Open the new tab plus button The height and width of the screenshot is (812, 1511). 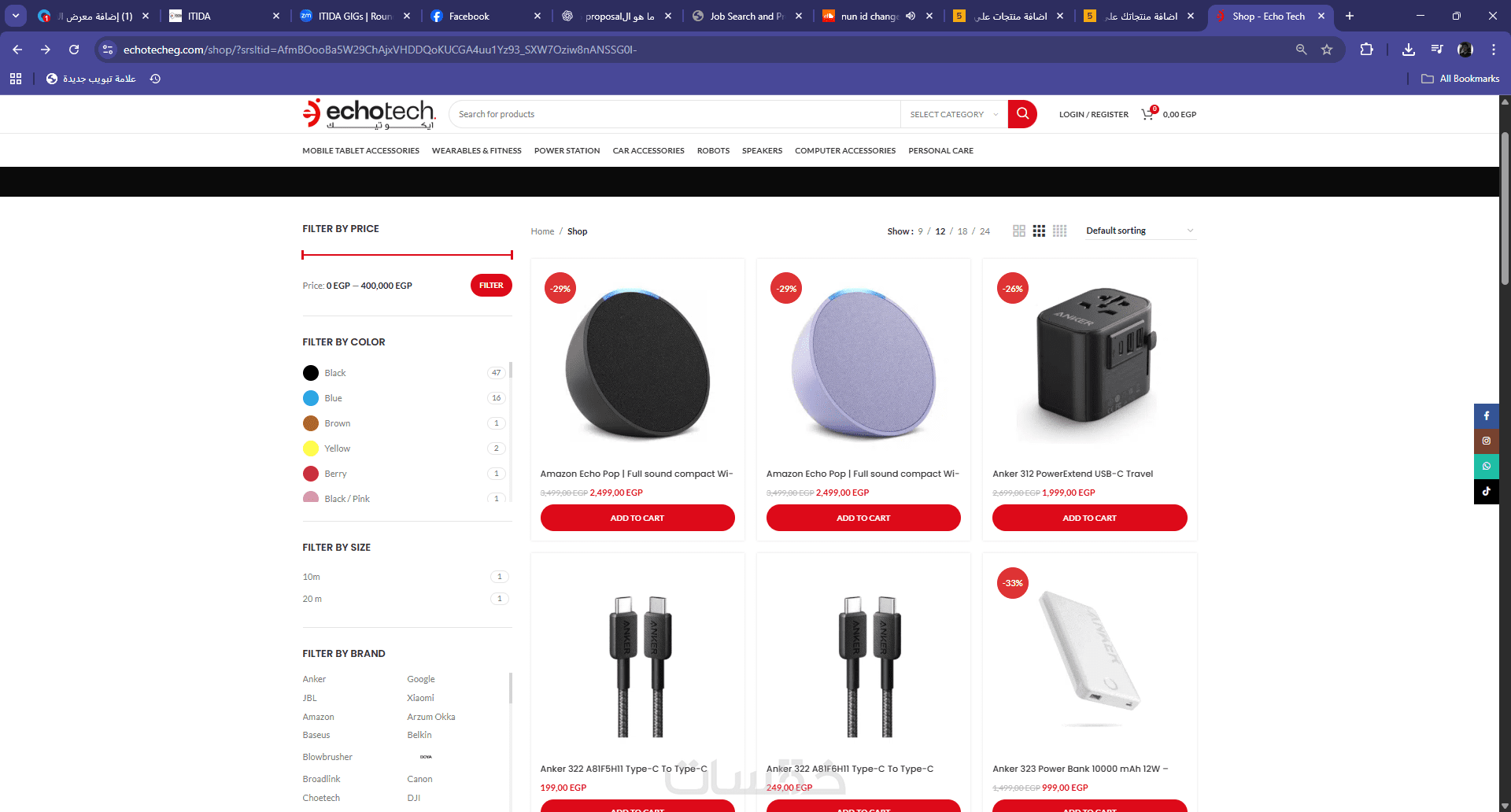coord(1350,16)
